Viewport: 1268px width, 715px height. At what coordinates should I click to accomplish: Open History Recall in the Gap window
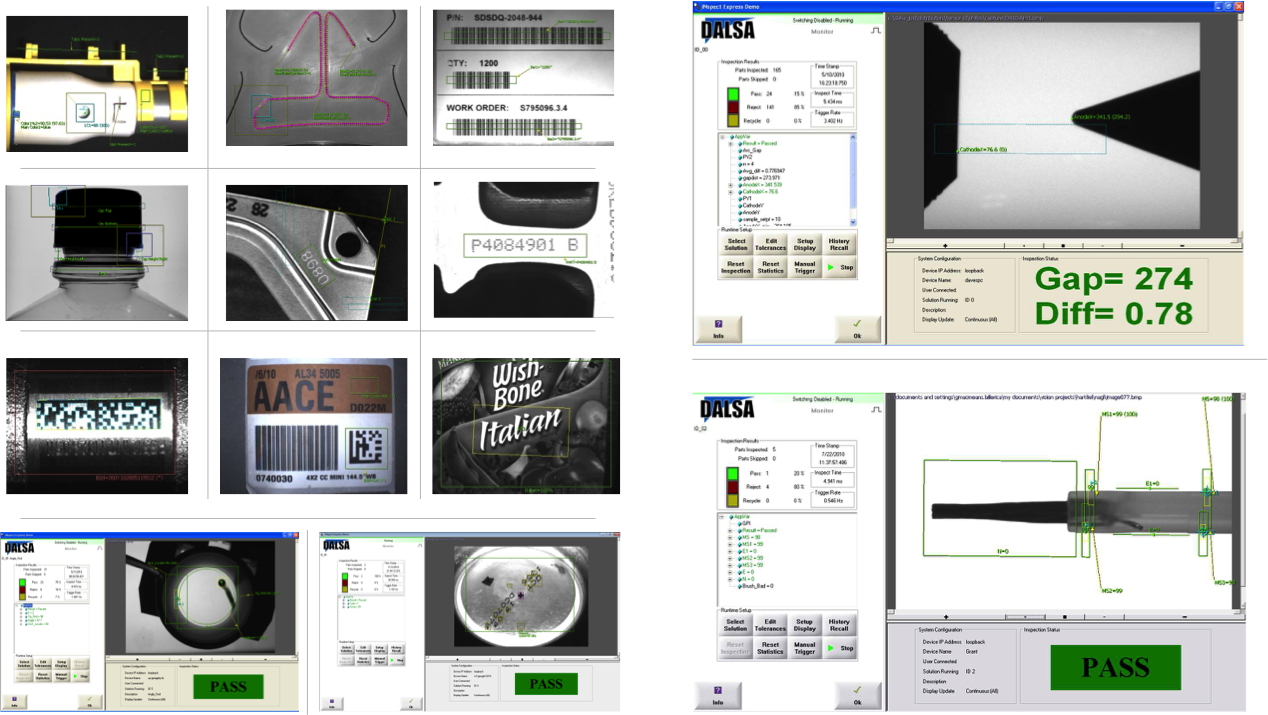coord(839,245)
